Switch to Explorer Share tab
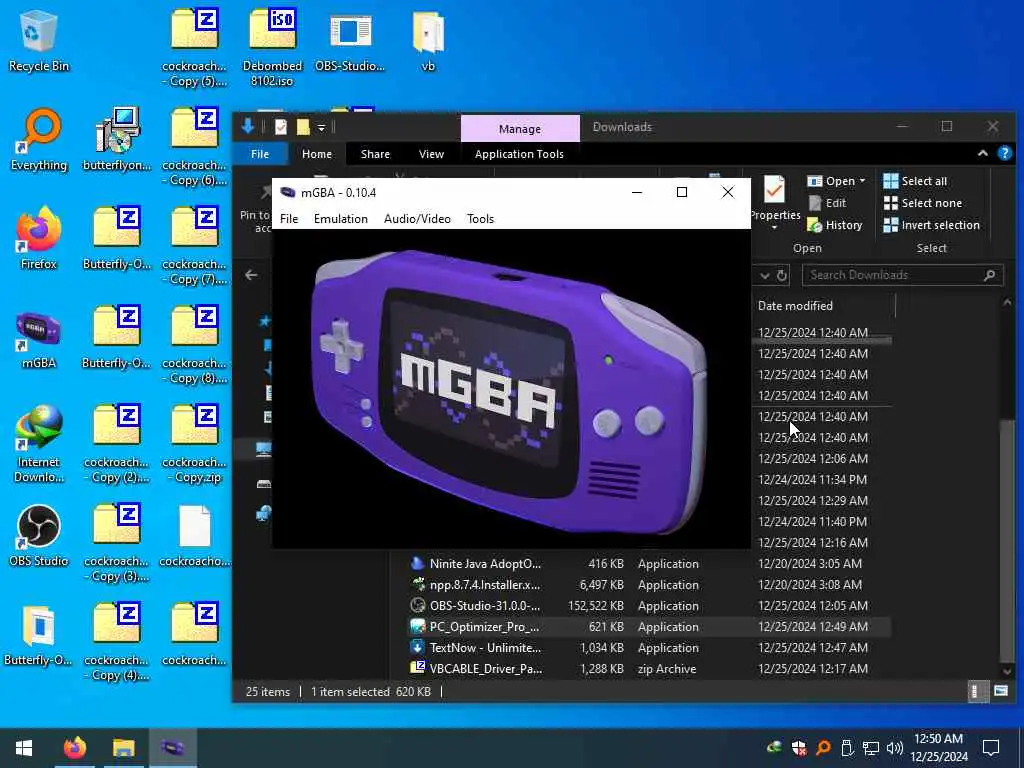The image size is (1024, 768). [376, 154]
